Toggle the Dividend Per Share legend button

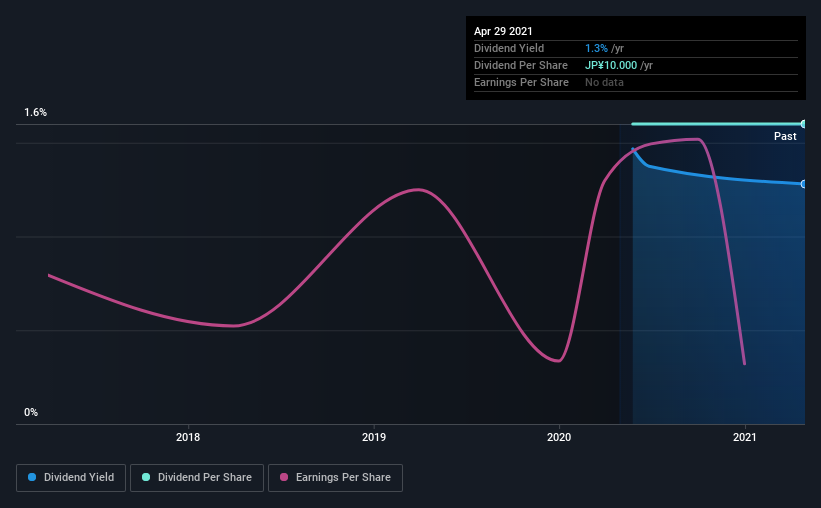point(197,478)
